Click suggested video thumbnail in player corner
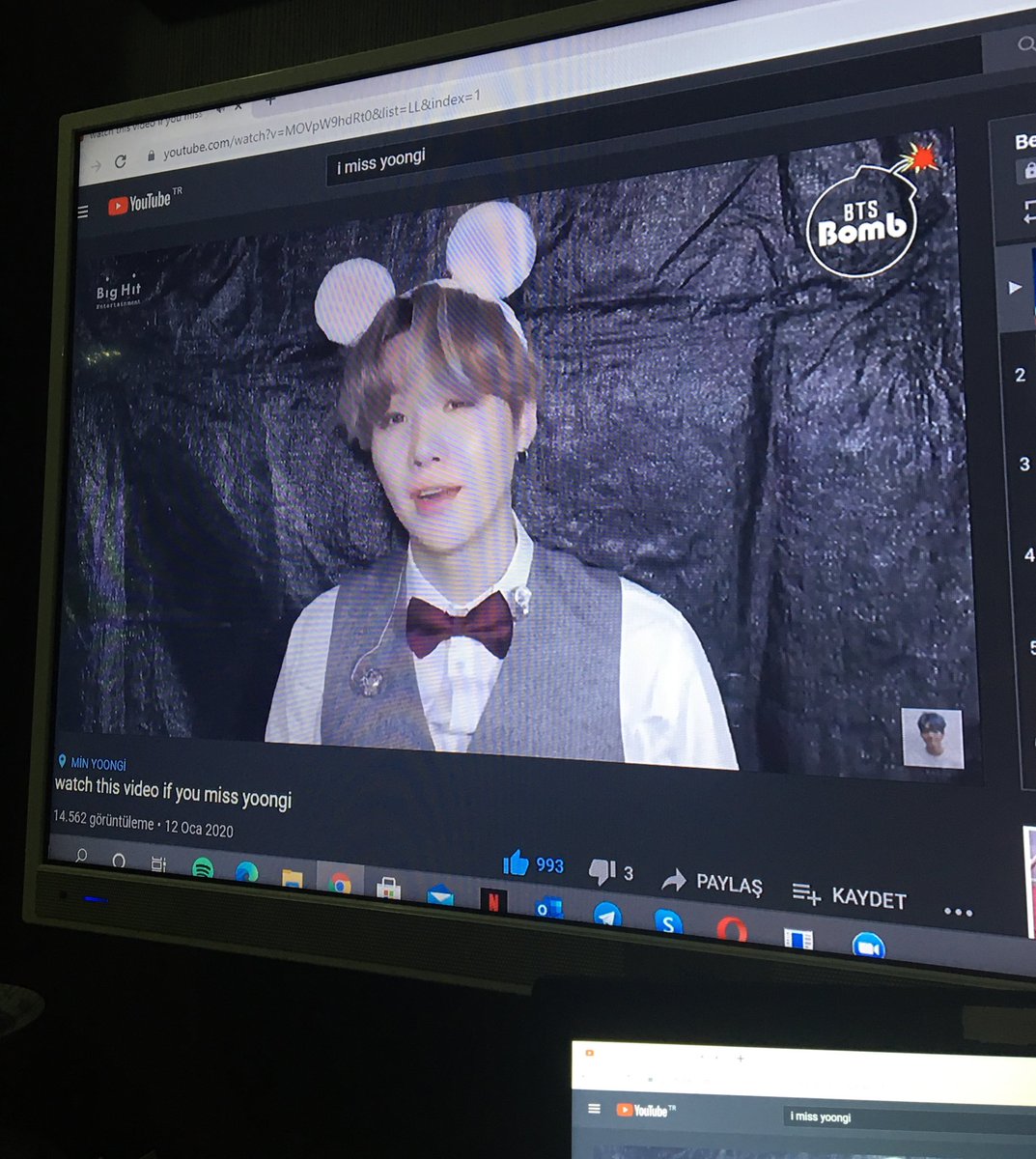 pyautogui.click(x=933, y=739)
